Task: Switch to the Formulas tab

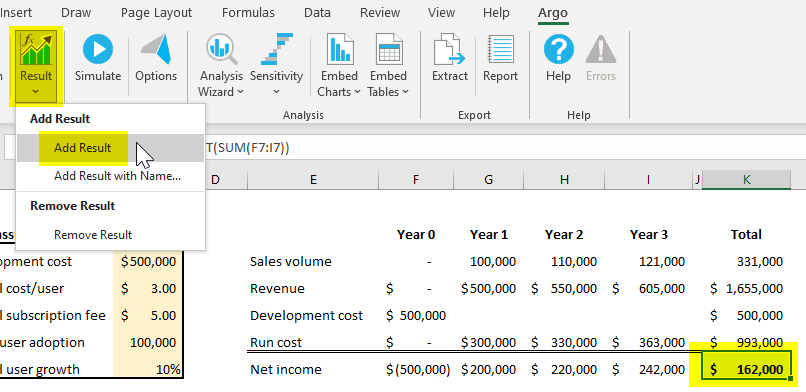Action: click(x=248, y=13)
